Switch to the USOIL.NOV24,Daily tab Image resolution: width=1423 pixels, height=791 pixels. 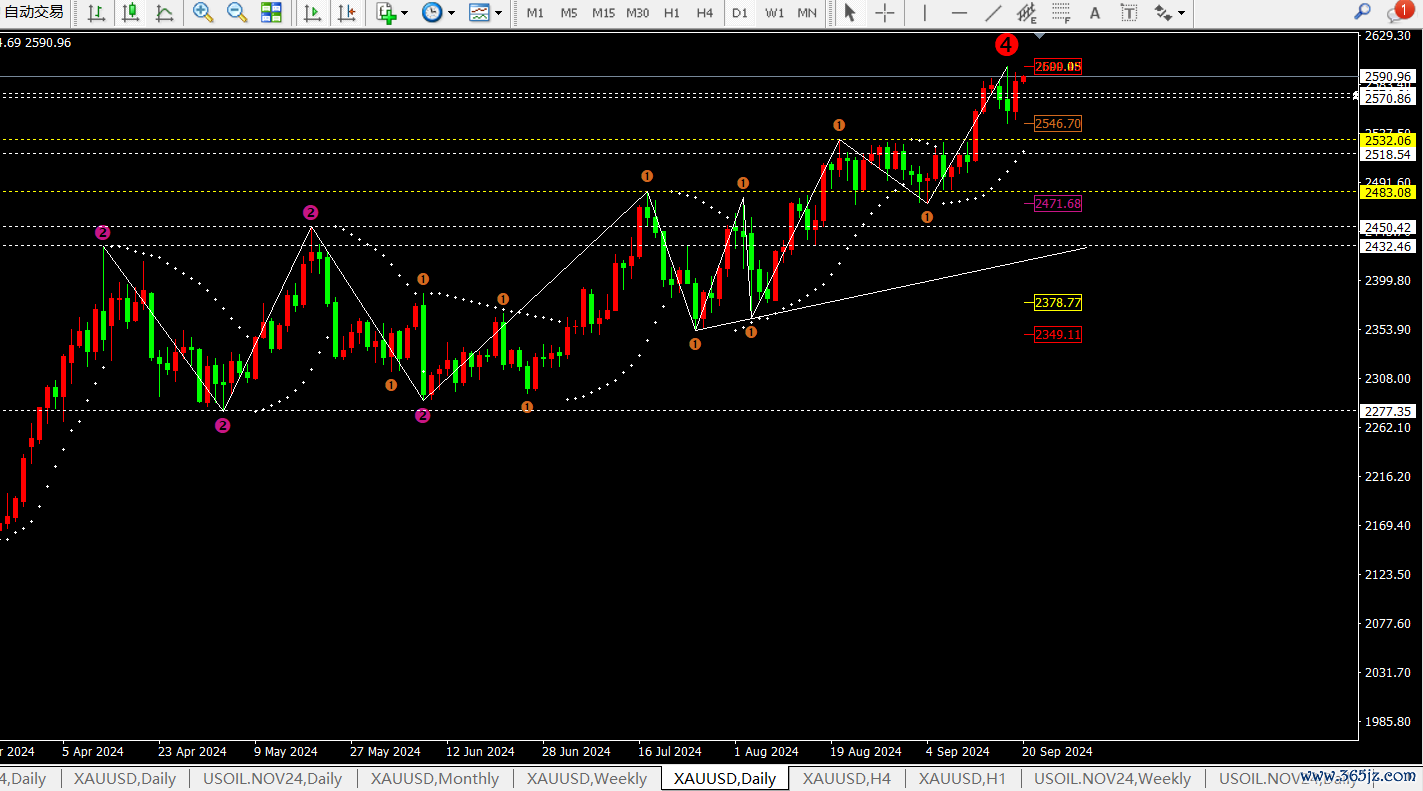pos(272,778)
